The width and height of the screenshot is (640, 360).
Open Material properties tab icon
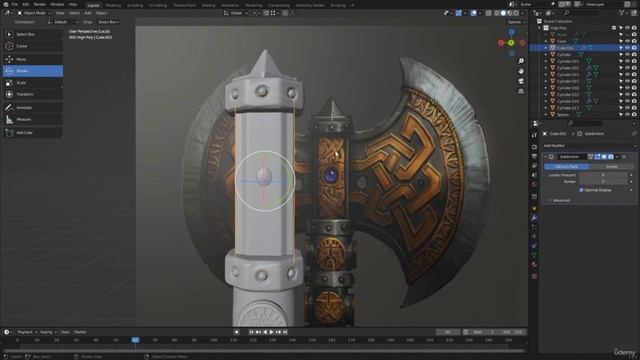534,264
